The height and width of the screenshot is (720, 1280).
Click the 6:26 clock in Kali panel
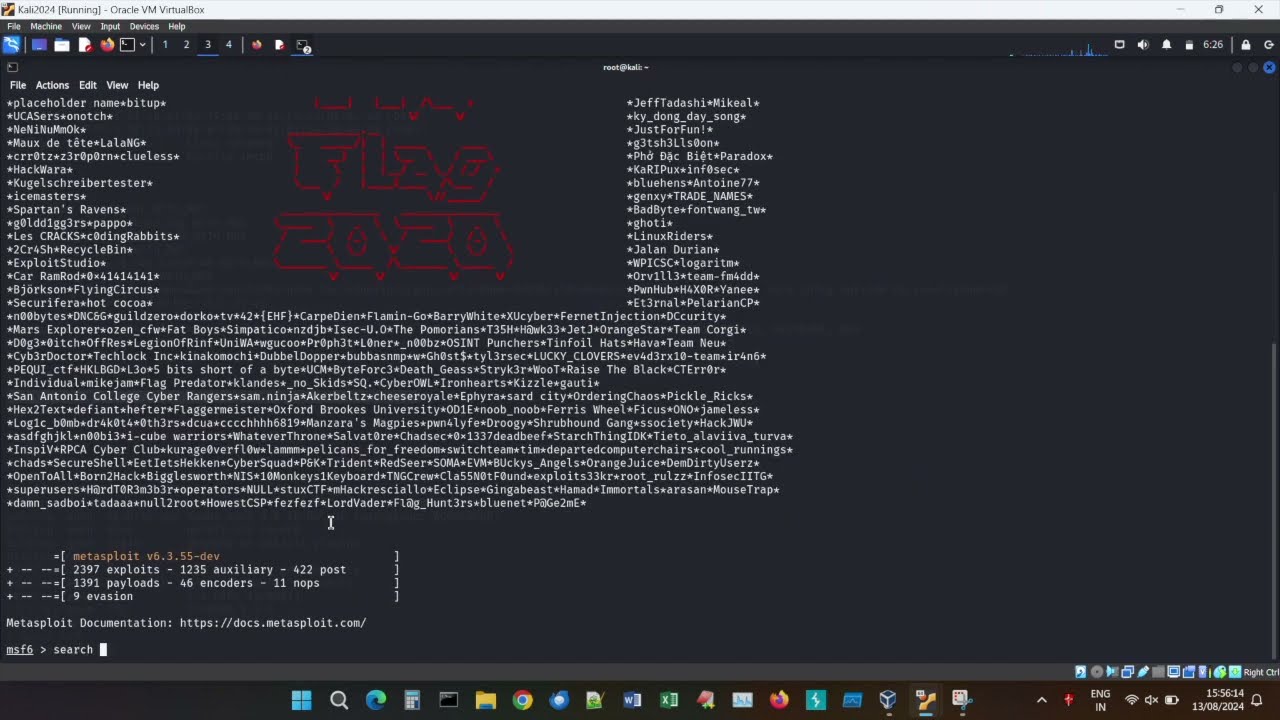[x=1213, y=45]
